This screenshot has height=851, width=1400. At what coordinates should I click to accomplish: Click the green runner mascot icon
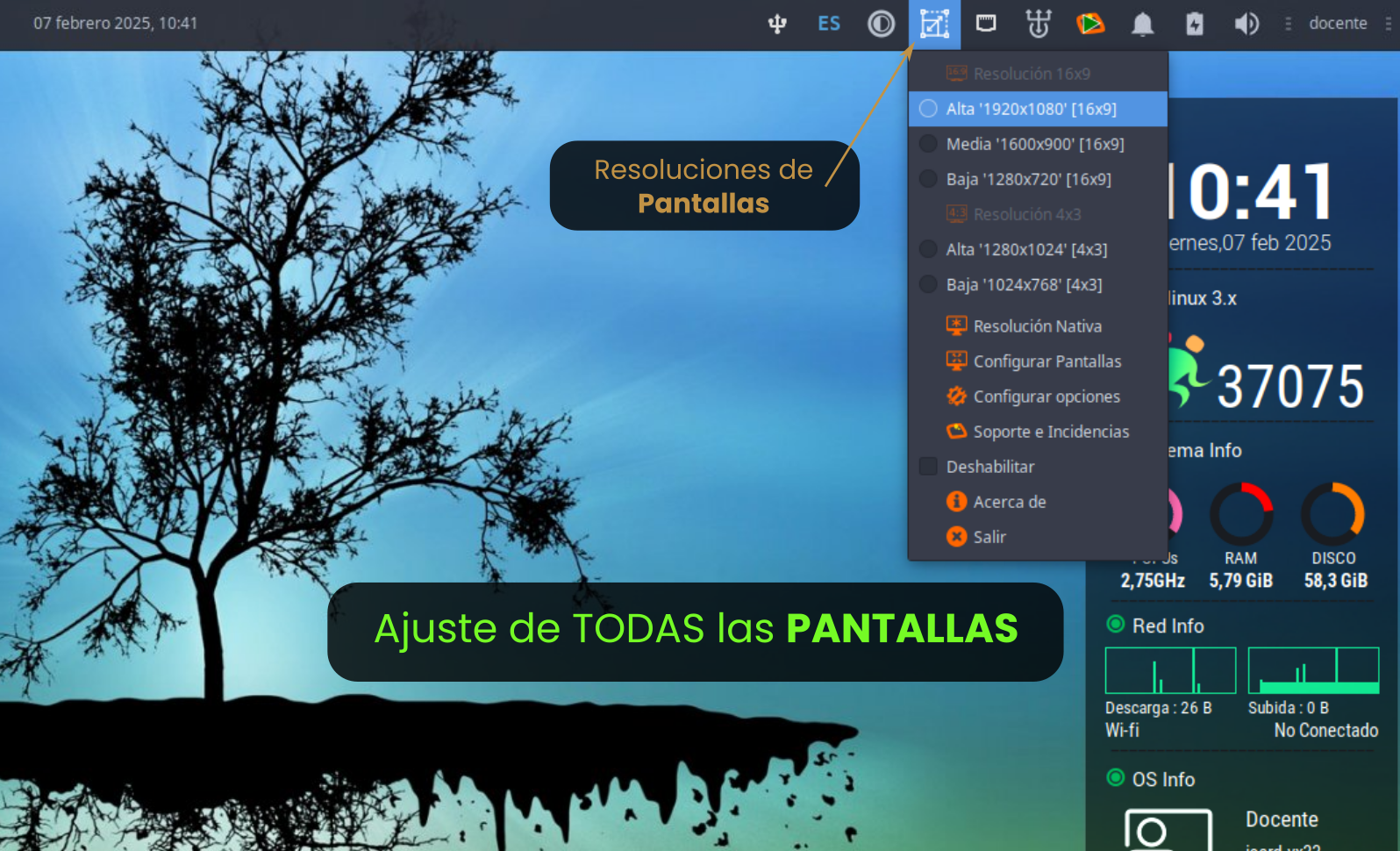click(x=1189, y=370)
